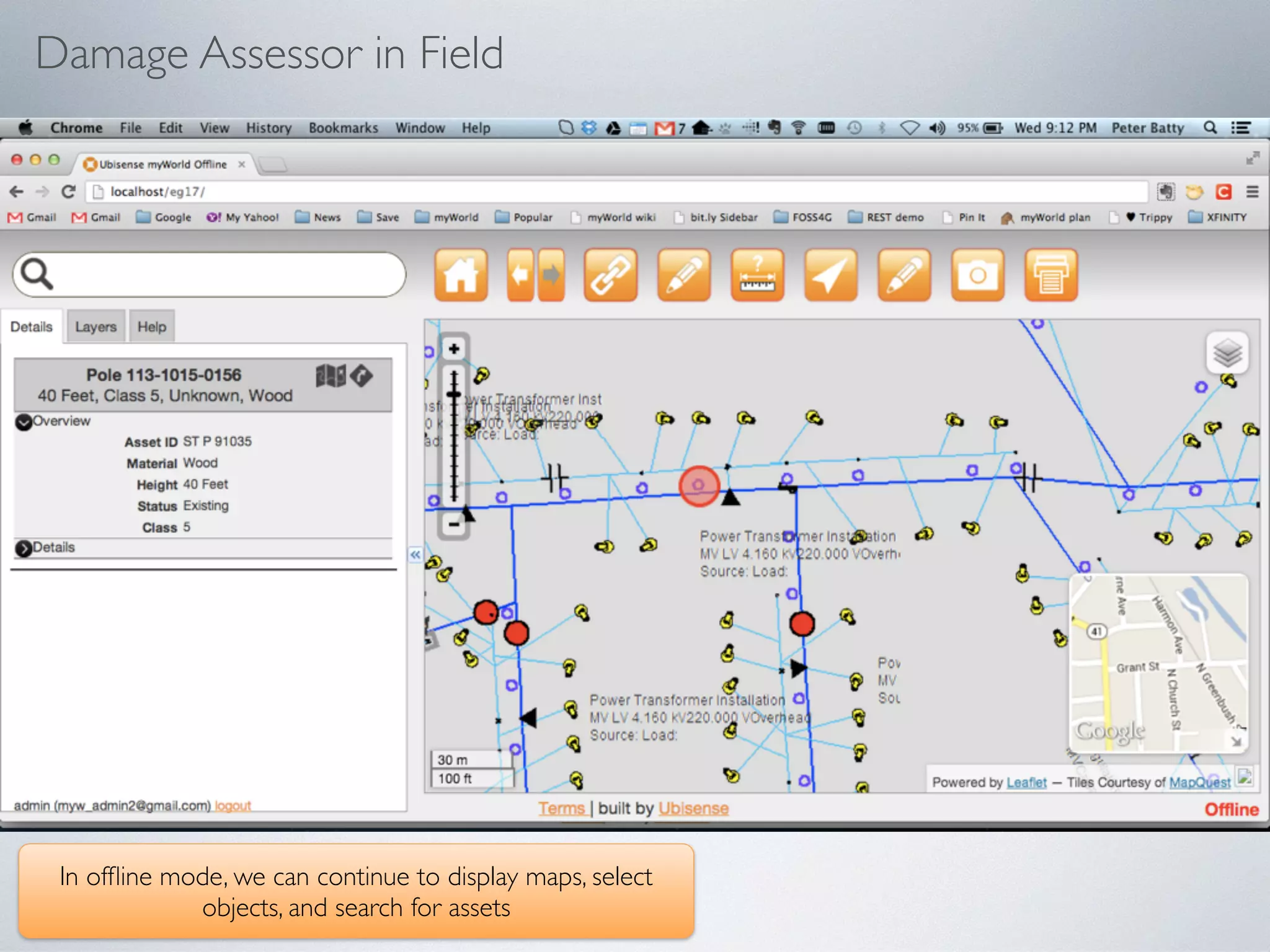Open the News bookmark folder
1270x952 pixels.
click(317, 218)
